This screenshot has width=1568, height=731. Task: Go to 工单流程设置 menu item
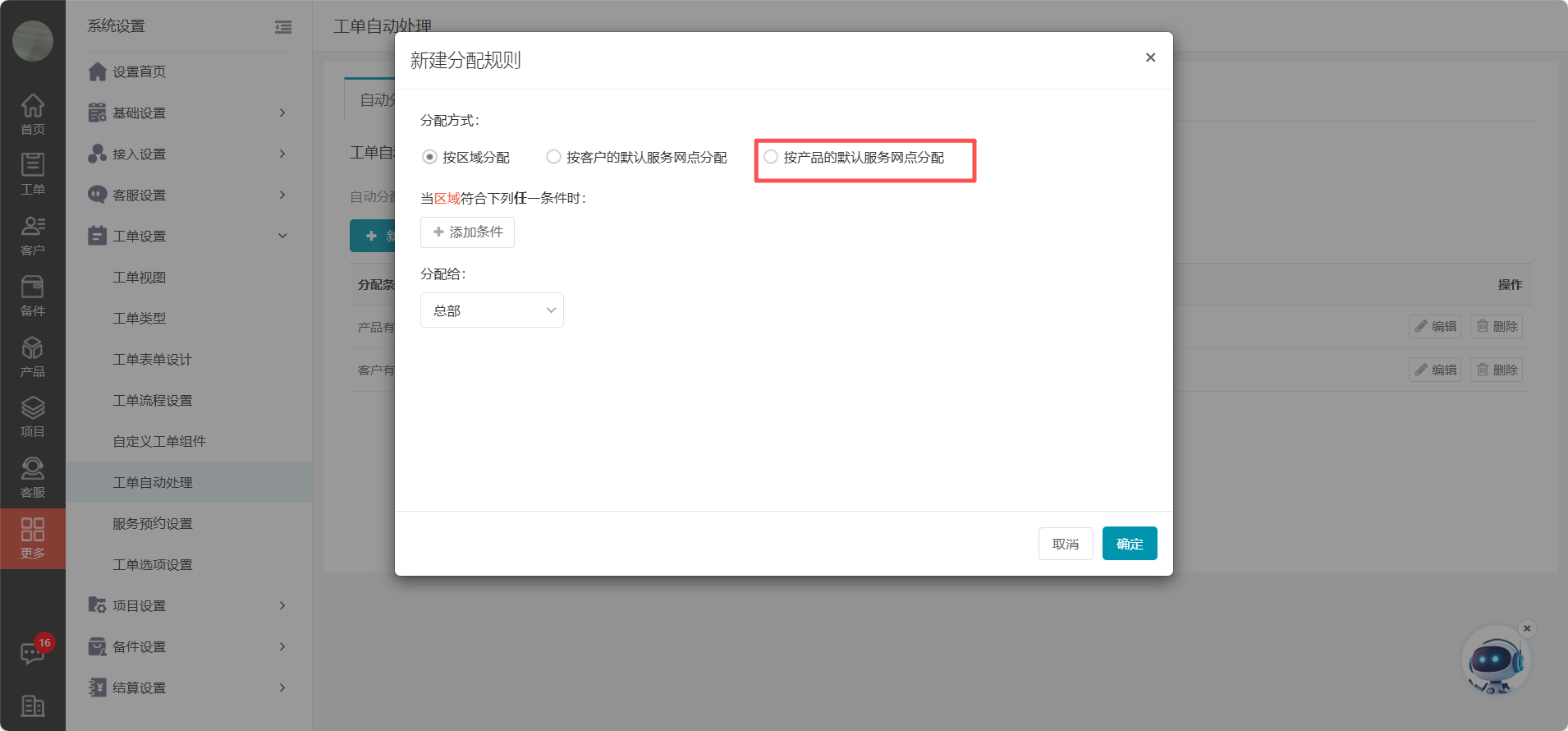pyautogui.click(x=153, y=400)
